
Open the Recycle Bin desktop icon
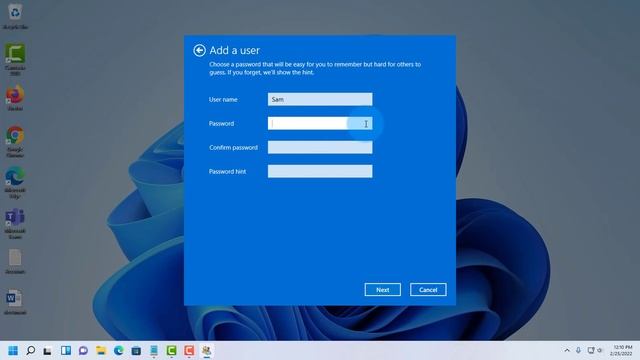pyautogui.click(x=15, y=16)
